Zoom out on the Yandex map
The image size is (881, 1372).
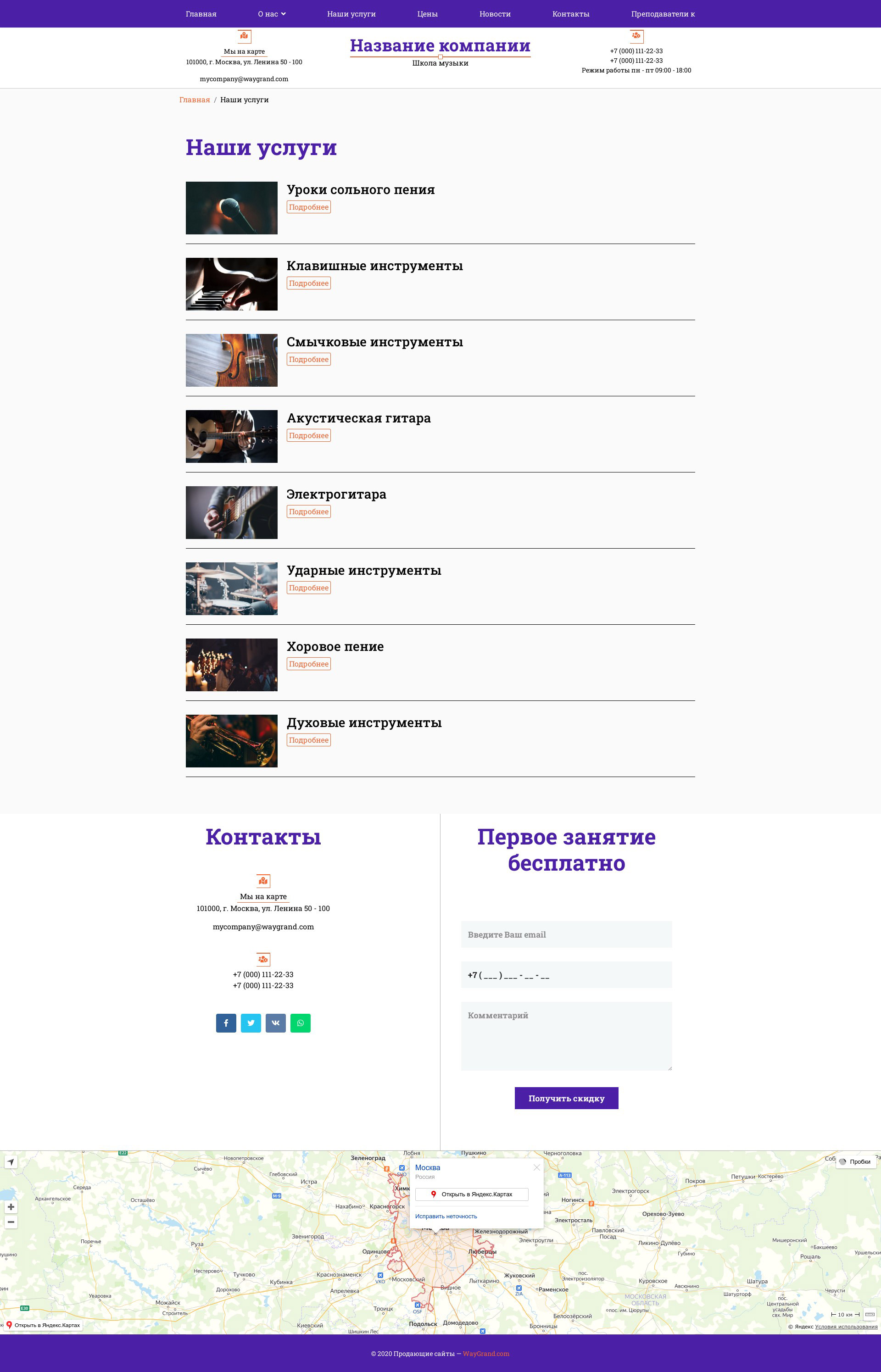pos(11,1222)
